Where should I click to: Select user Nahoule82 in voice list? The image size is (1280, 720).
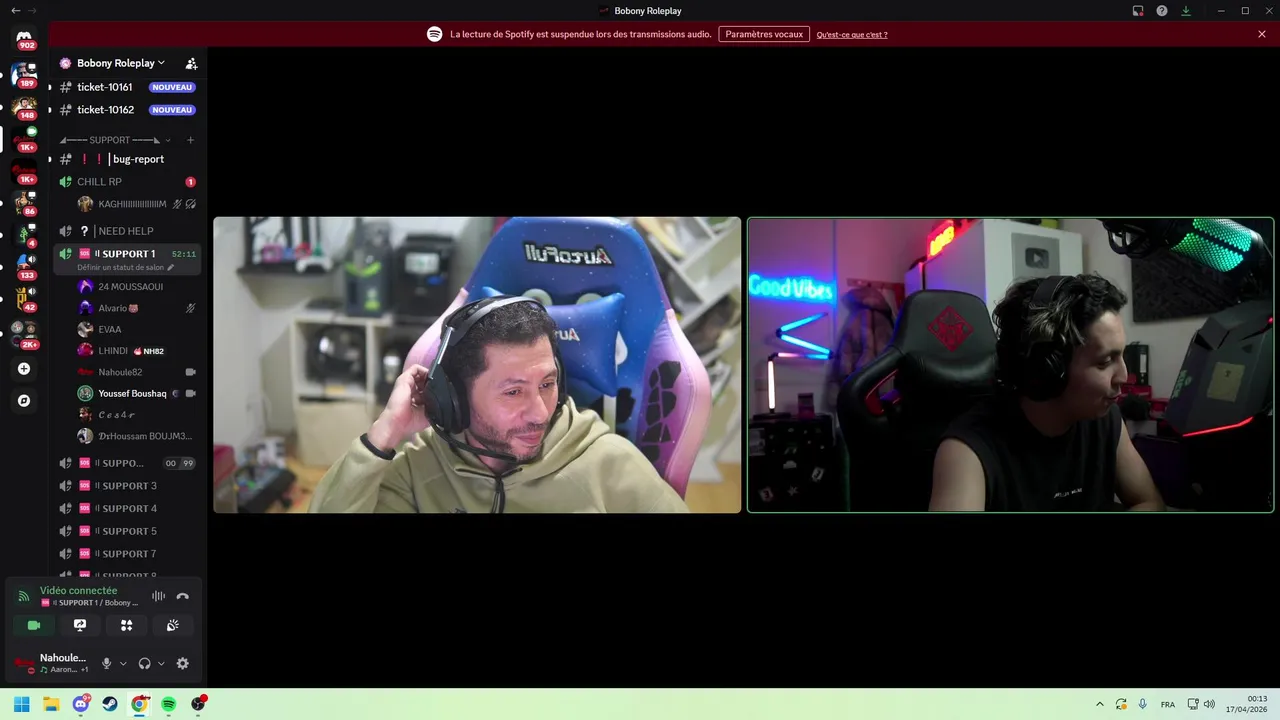point(137,372)
